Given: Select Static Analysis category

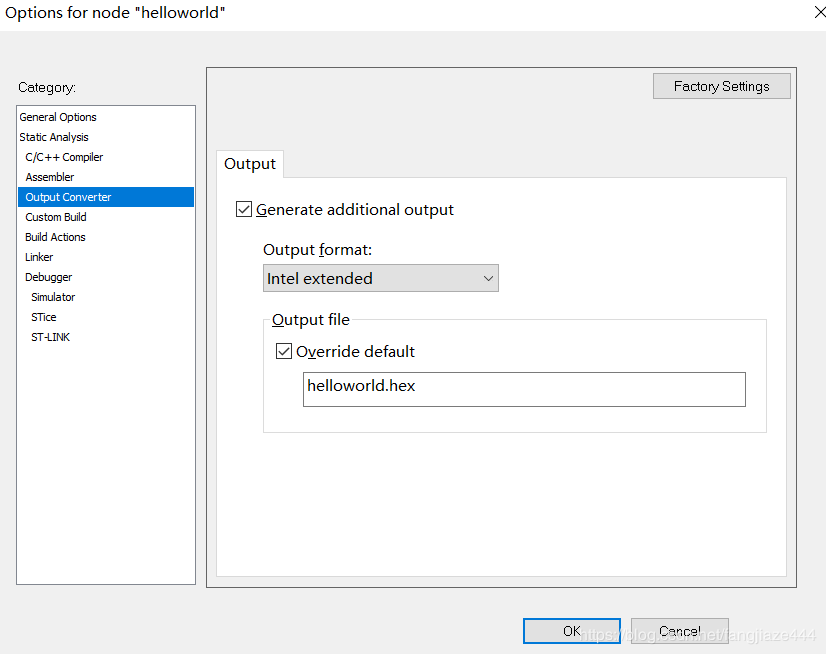Looking at the screenshot, I should click(x=54, y=137).
